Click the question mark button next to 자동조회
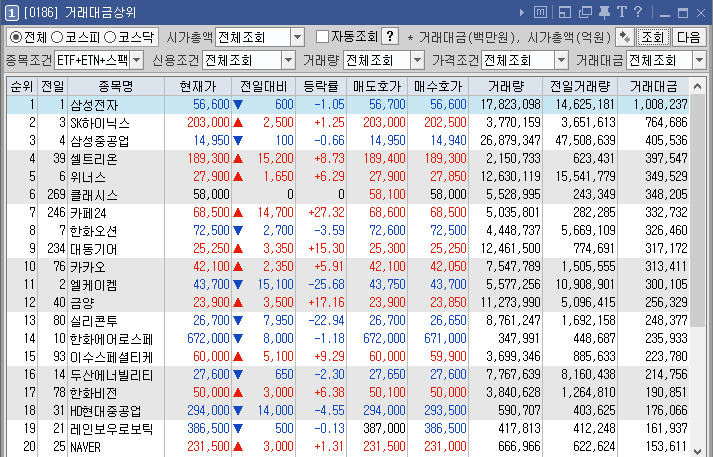 point(390,36)
